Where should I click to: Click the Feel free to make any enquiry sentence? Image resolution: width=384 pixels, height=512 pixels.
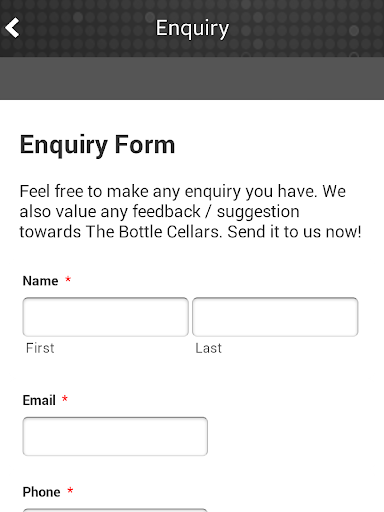click(x=168, y=191)
